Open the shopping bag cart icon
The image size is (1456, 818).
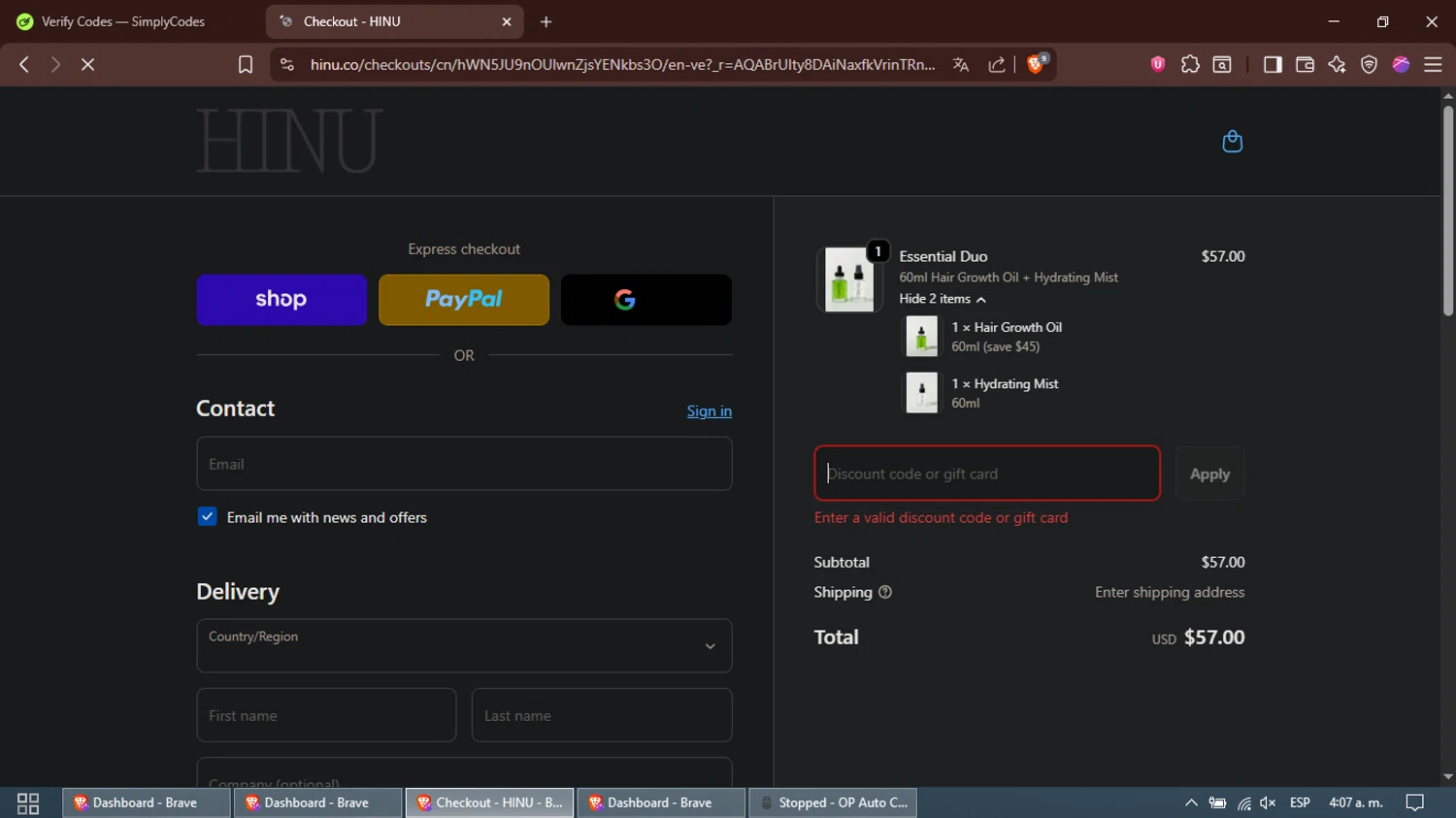(1232, 142)
